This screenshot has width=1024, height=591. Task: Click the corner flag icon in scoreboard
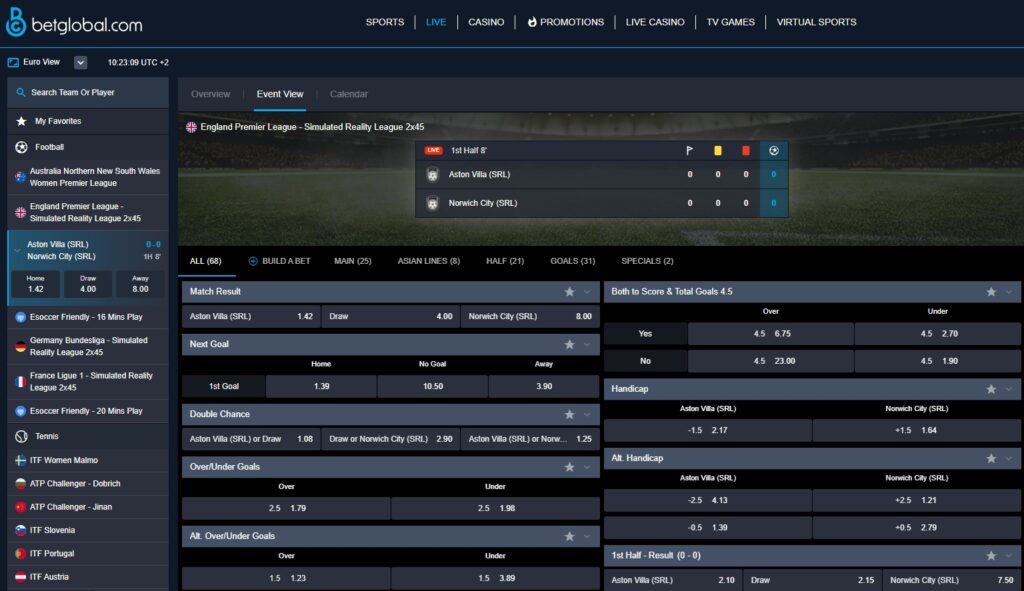pyautogui.click(x=690, y=151)
